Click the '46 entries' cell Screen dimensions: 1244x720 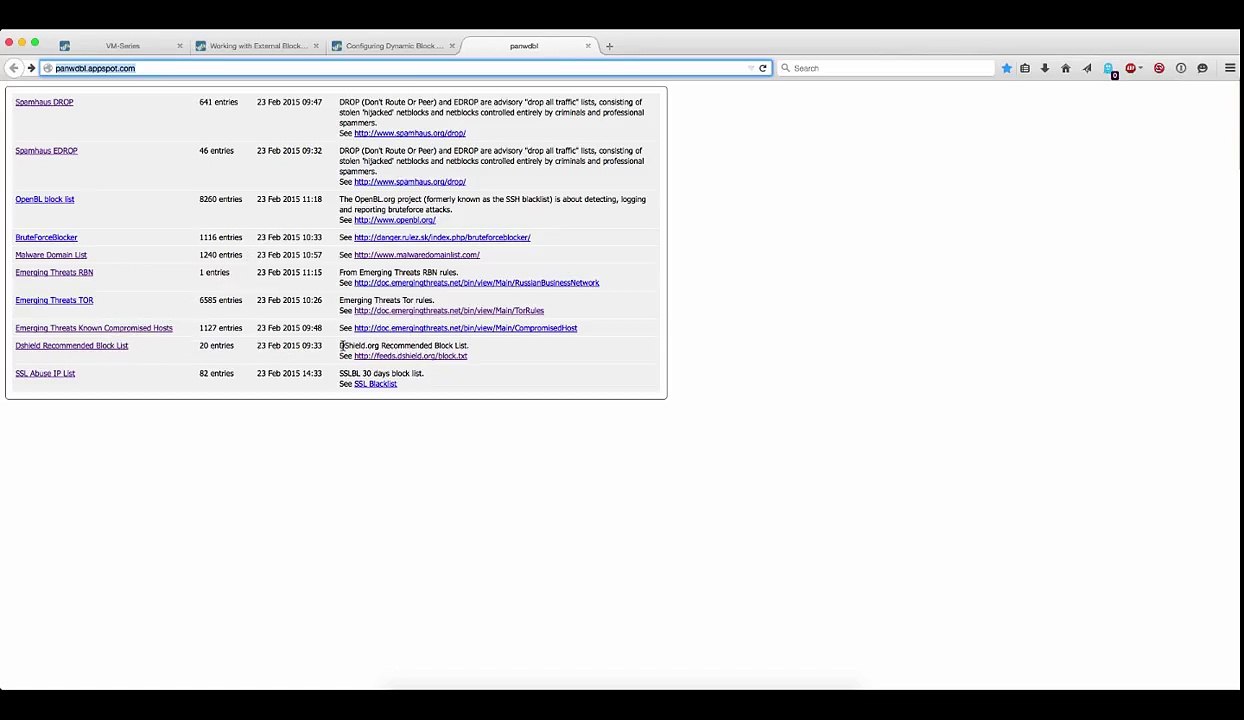216,151
